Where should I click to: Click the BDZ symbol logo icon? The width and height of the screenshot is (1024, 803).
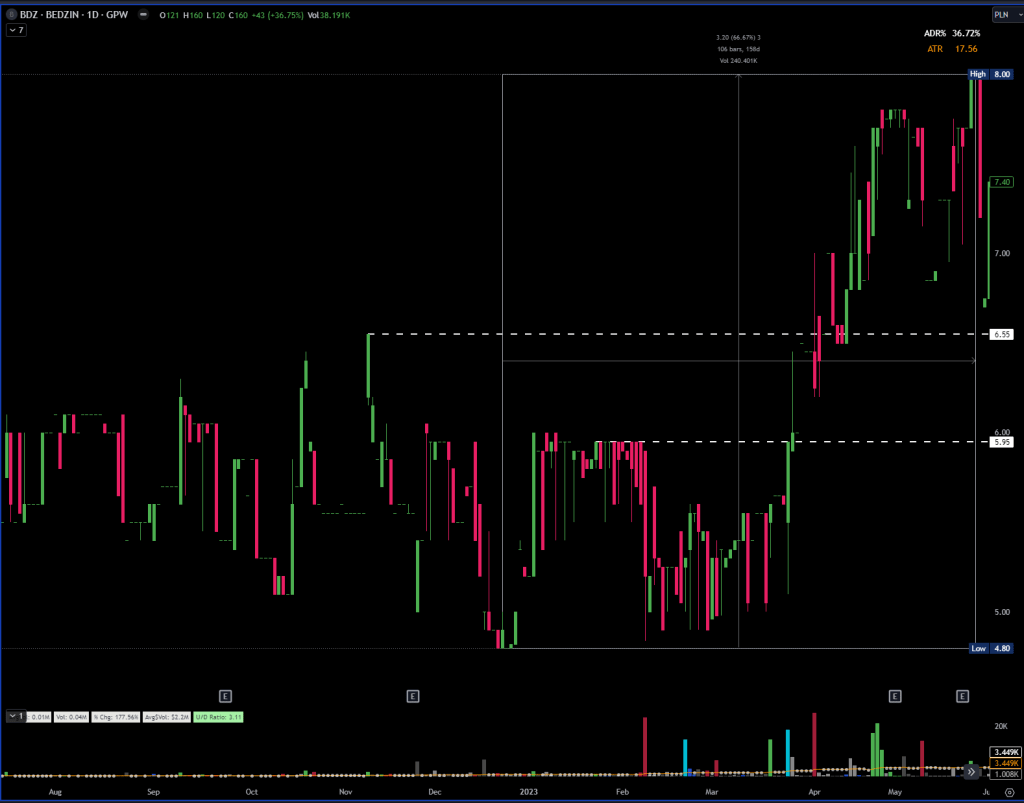(x=11, y=15)
